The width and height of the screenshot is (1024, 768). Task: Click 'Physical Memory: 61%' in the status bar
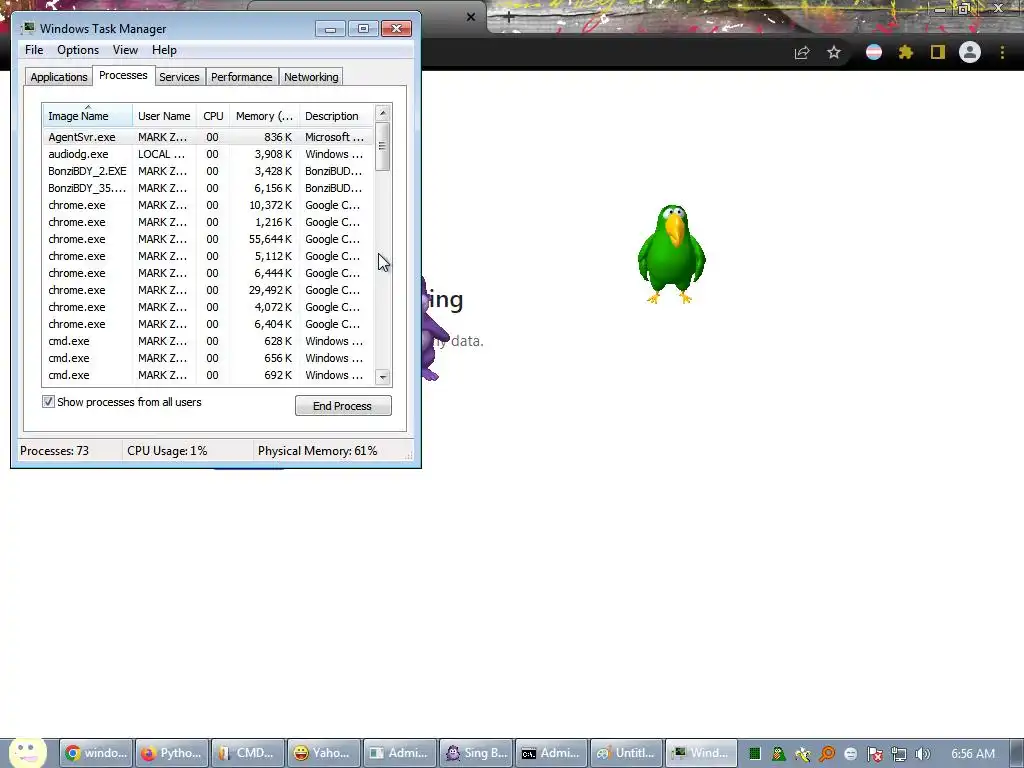tap(317, 451)
